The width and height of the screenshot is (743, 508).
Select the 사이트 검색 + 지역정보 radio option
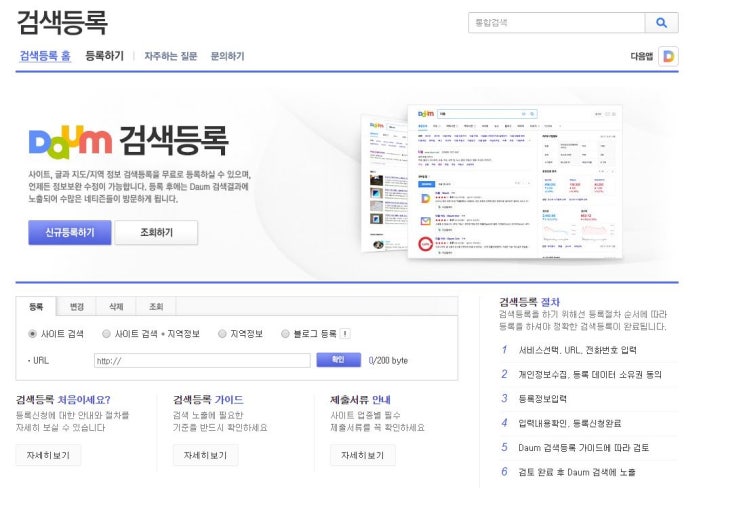(106, 334)
